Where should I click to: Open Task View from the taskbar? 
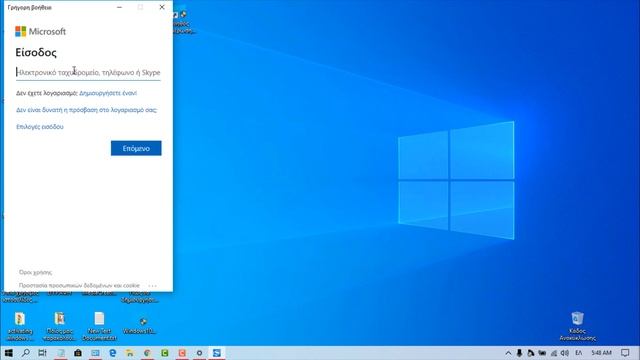click(42, 353)
